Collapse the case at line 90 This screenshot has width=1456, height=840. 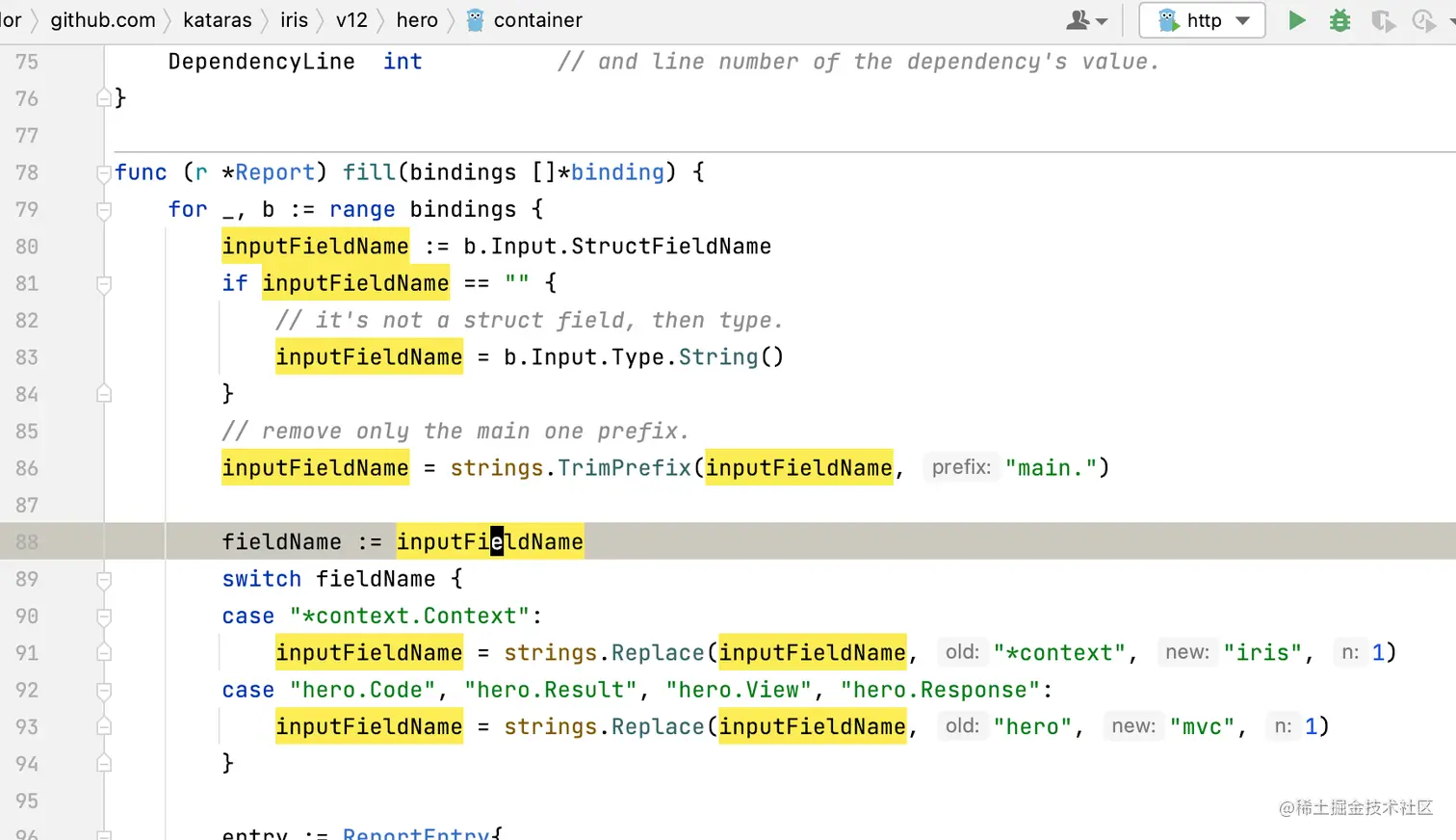click(x=104, y=617)
